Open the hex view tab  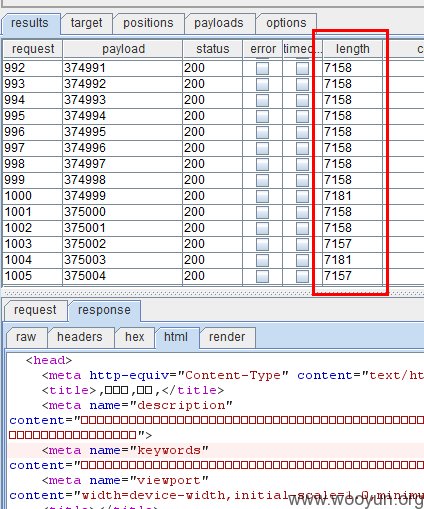[x=134, y=337]
